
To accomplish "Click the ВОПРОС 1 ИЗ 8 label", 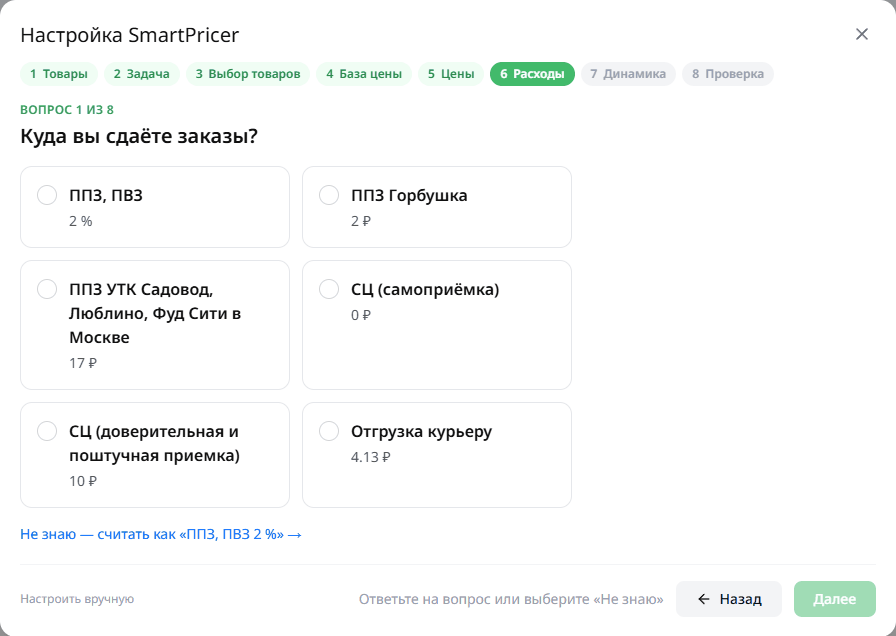I will tap(67, 110).
